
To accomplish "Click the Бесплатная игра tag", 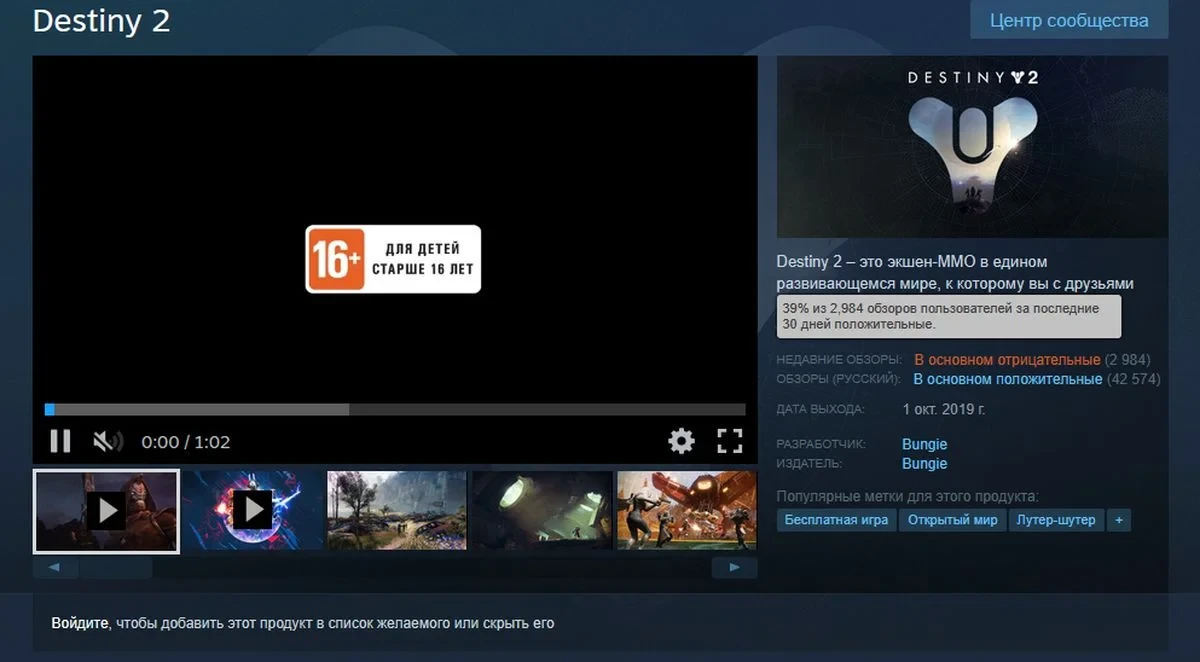I will pos(836,520).
